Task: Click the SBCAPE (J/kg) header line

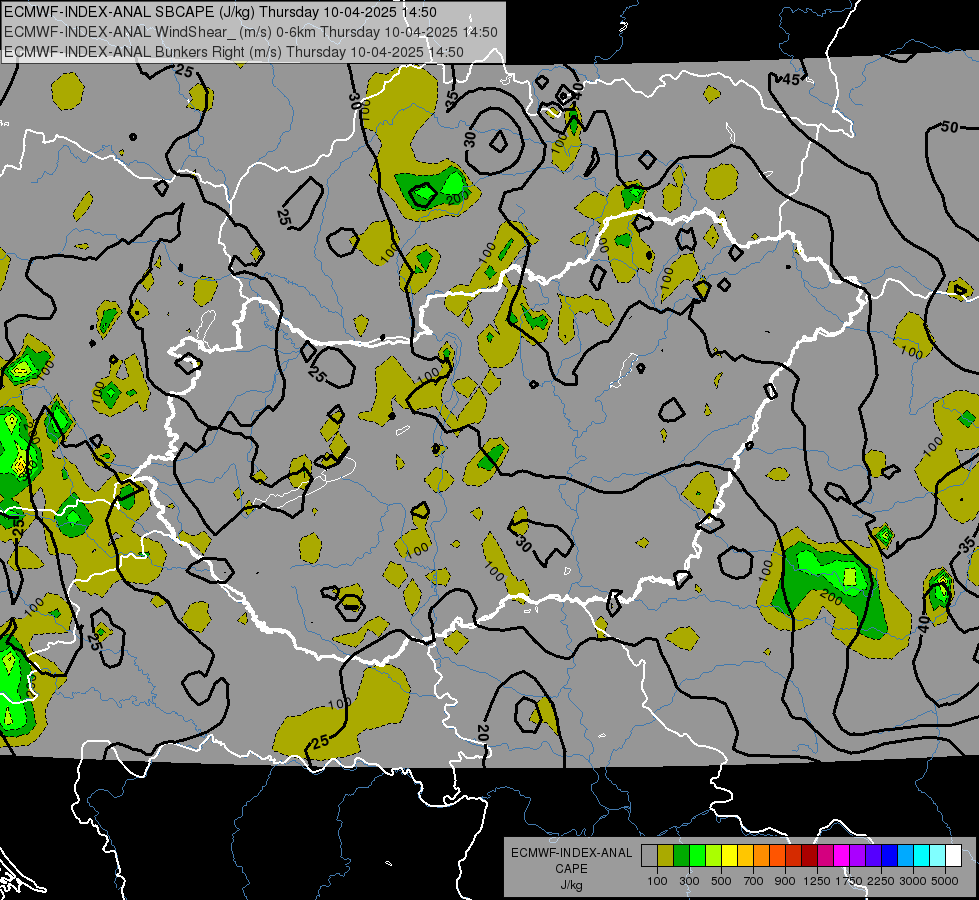Action: click(x=220, y=12)
